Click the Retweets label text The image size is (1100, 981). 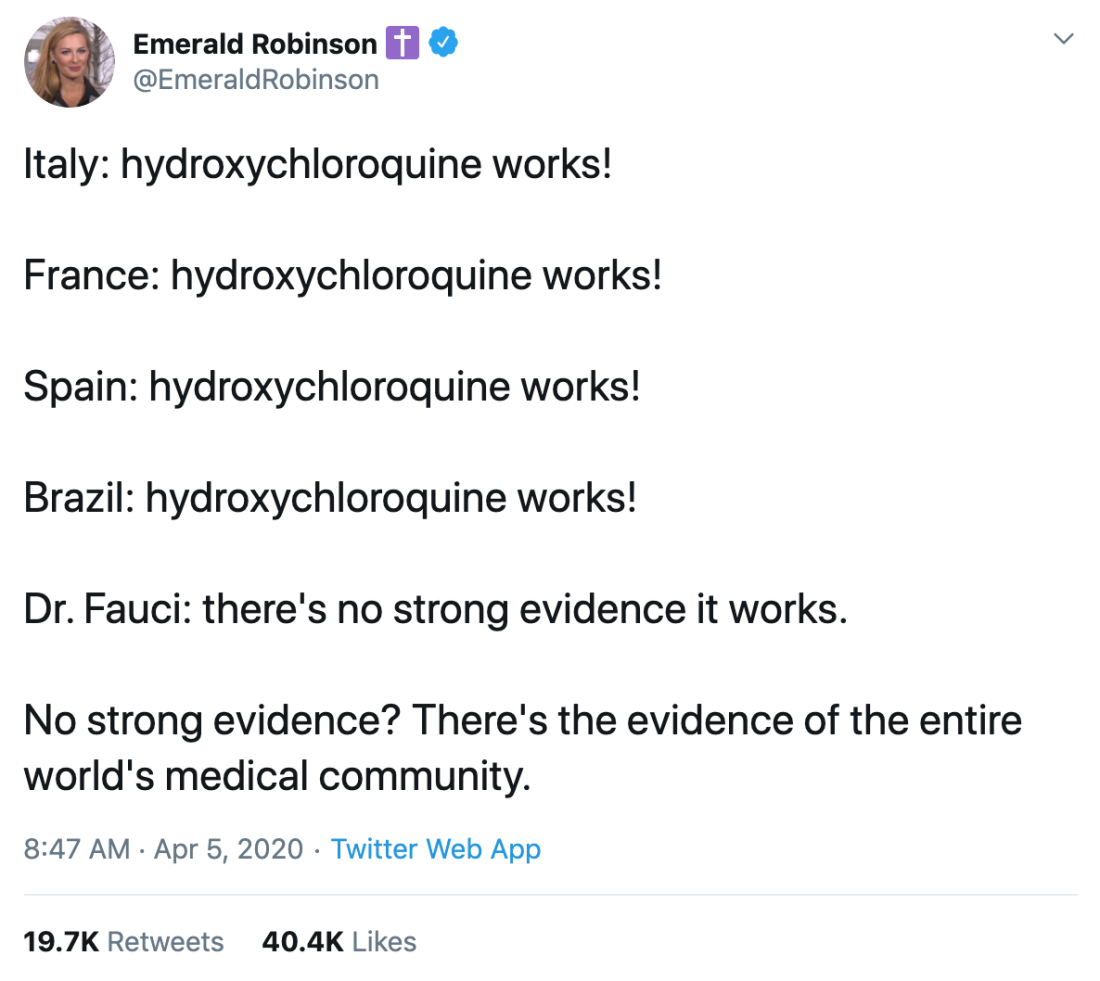[166, 942]
